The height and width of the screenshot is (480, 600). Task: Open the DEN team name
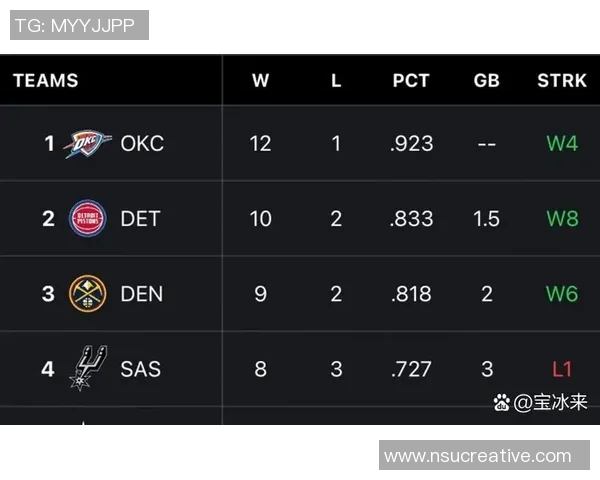pos(141,294)
